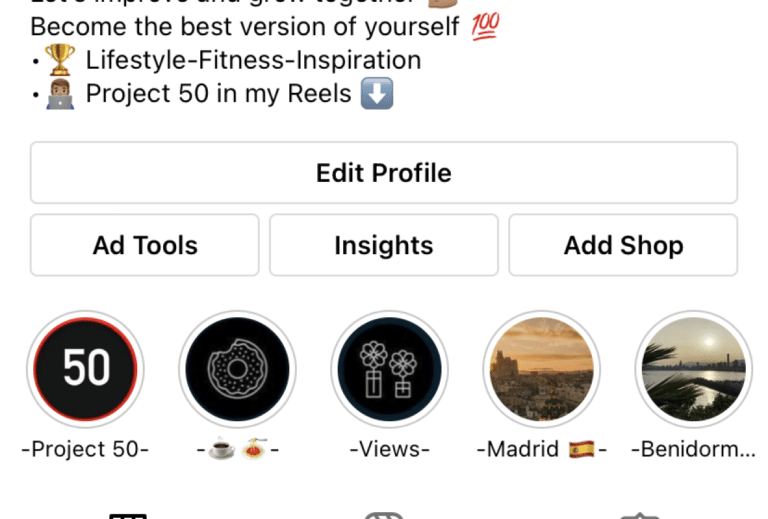
Task: Tap the -Views- highlight label
Action: tap(390, 449)
